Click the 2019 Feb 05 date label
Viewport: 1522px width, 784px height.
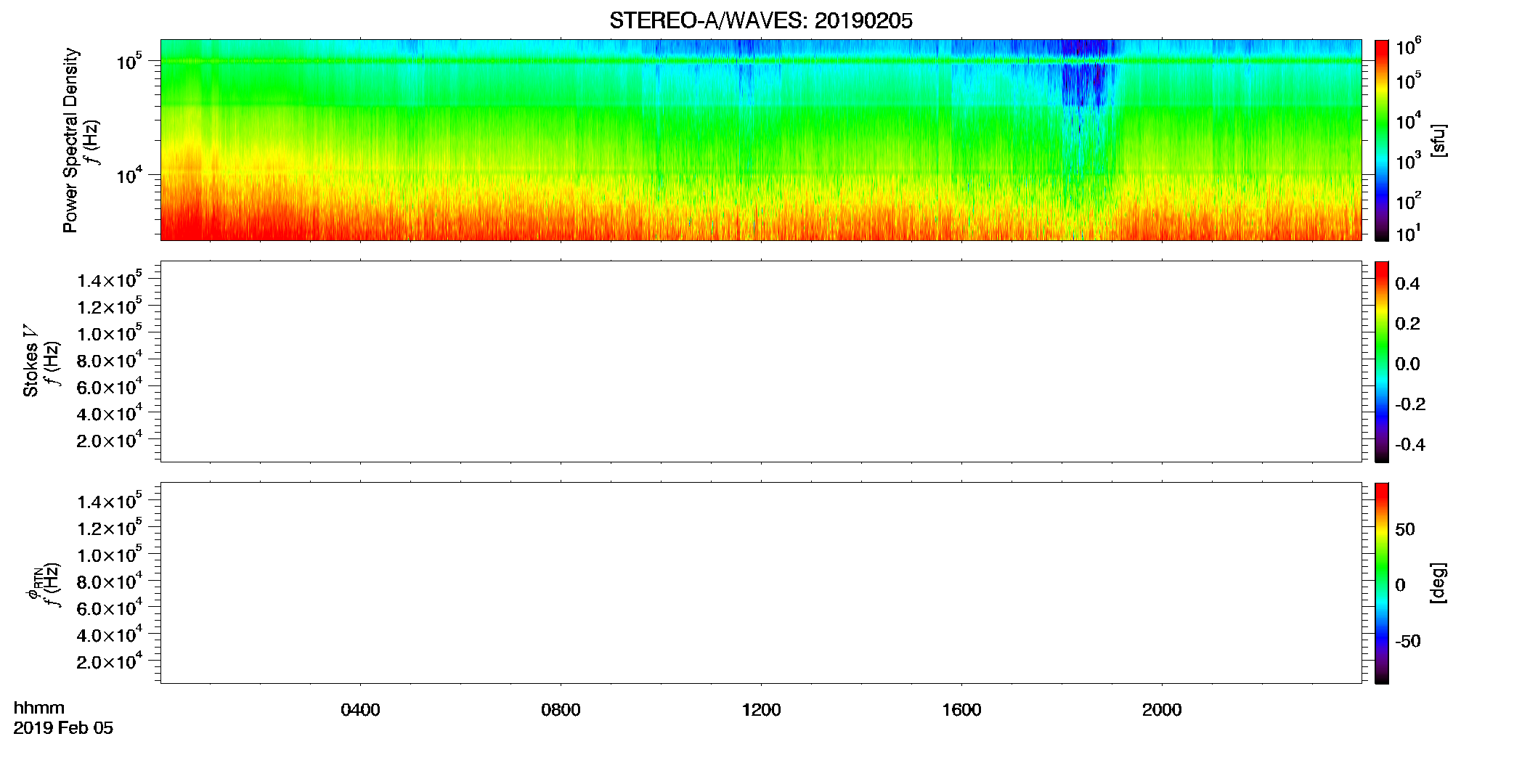(63, 728)
